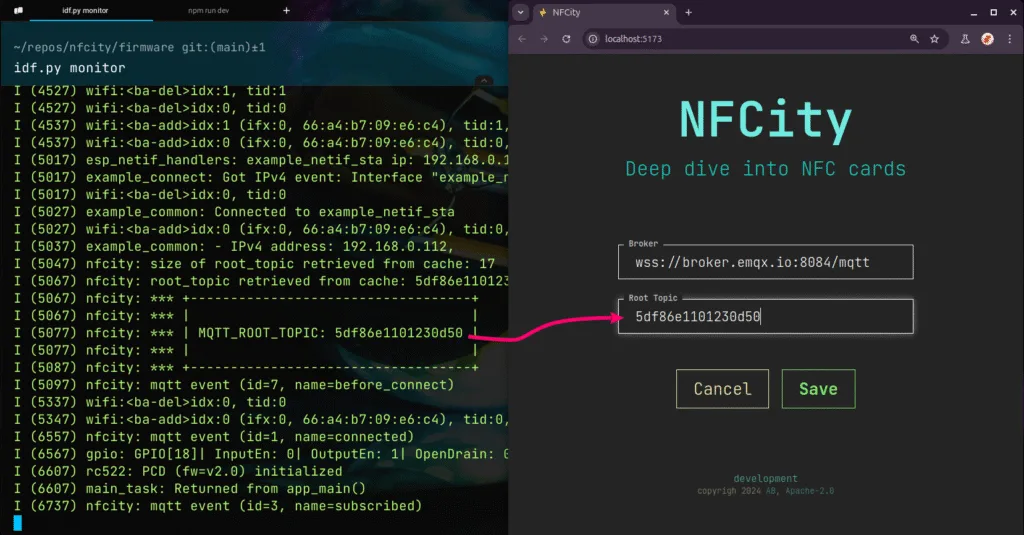1024x535 pixels.
Task: Bookmark this page with the star icon
Action: (935, 39)
